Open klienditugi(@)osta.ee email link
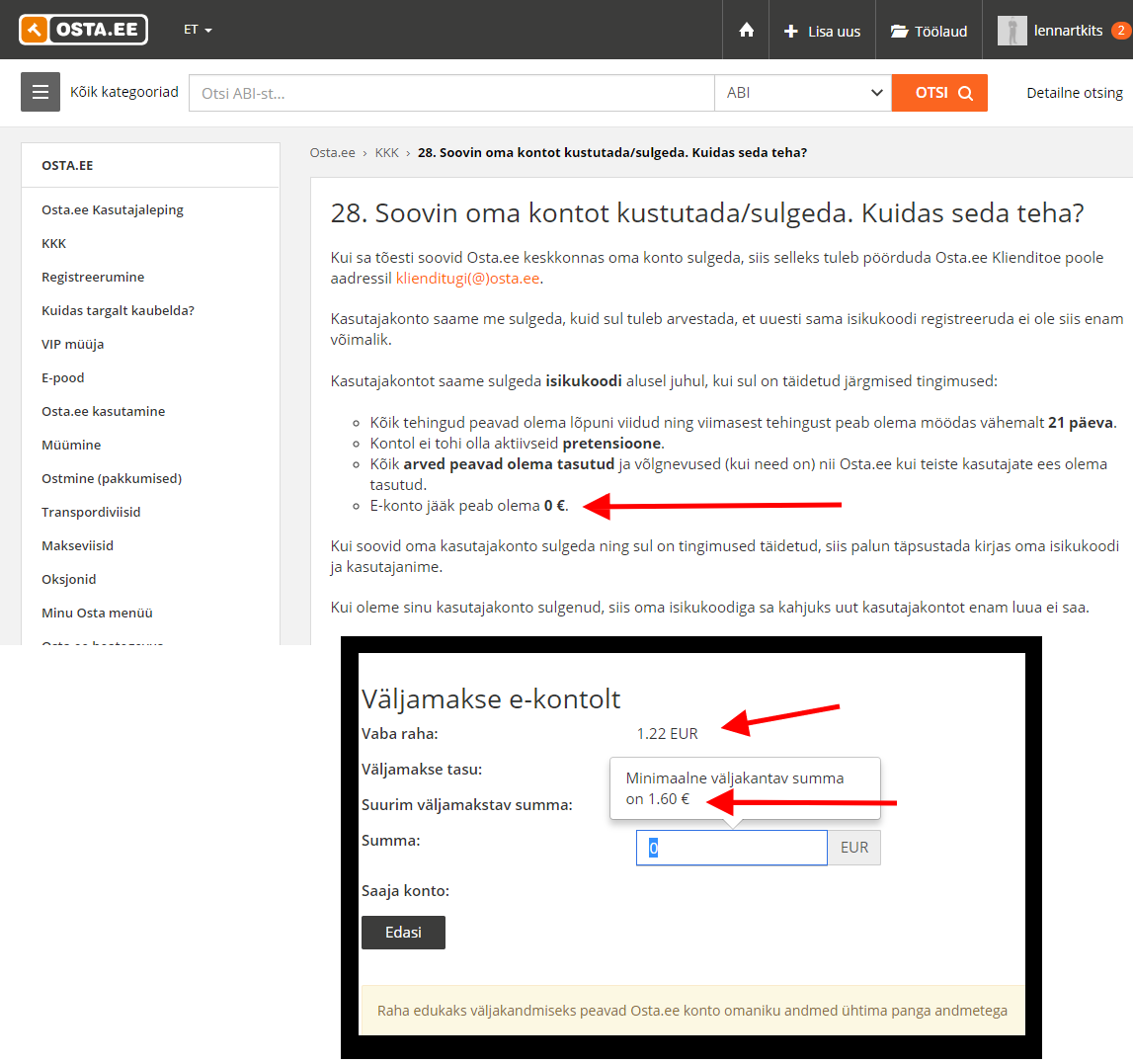This screenshot has height=1064, width=1133. tap(467, 279)
